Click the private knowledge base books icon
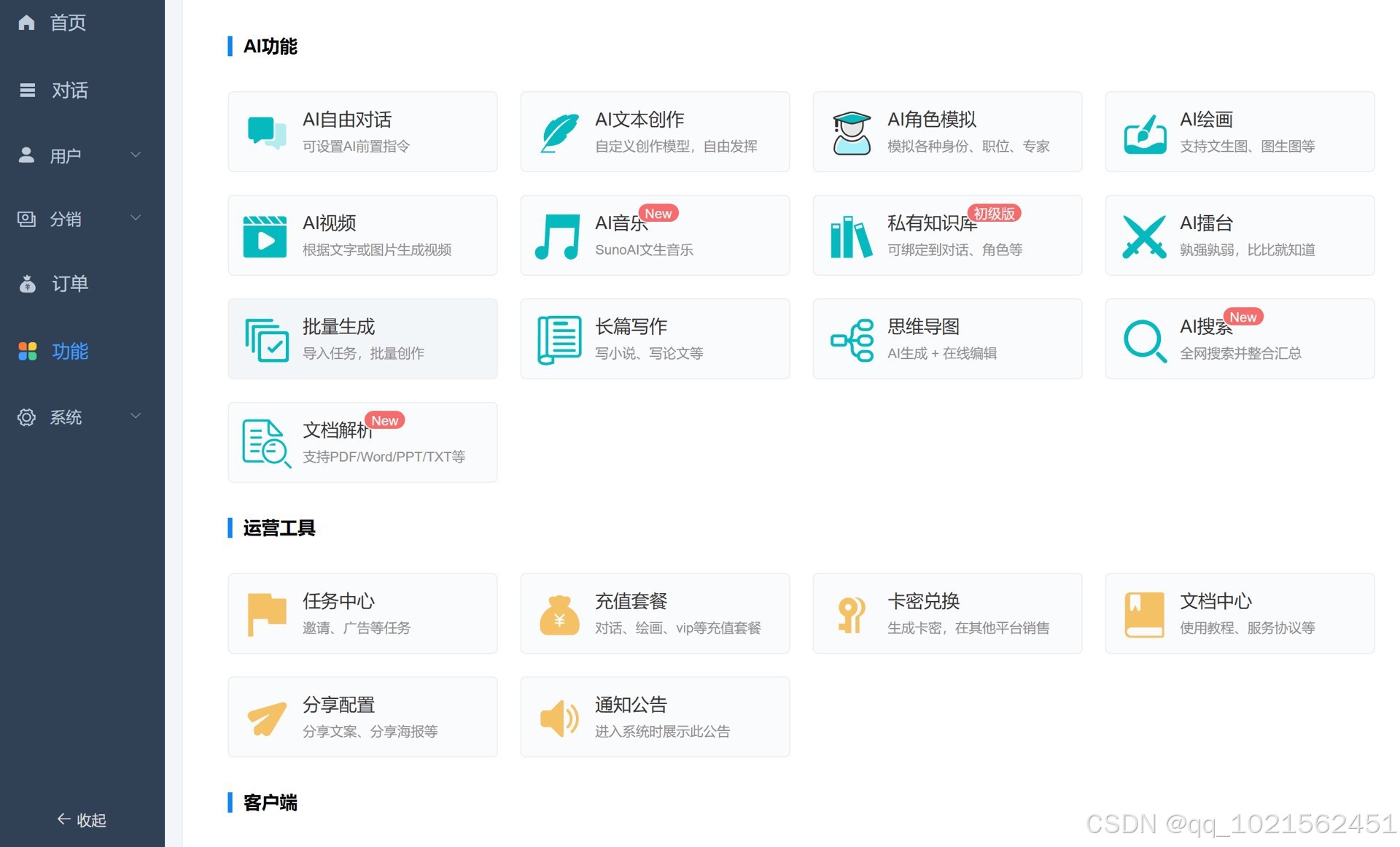 (851, 236)
